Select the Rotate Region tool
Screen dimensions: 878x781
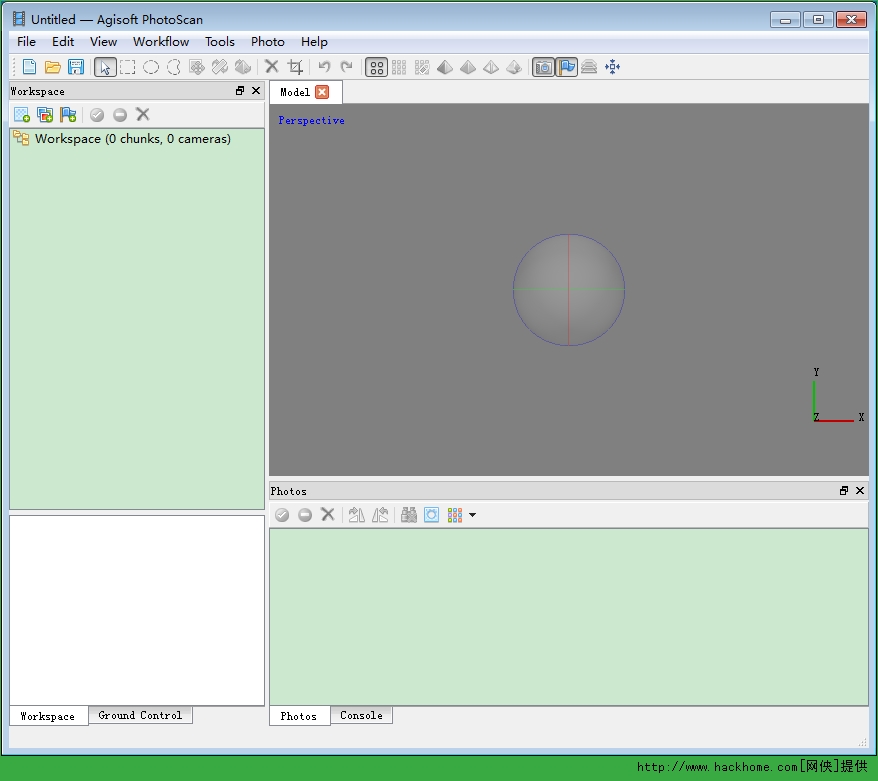(220, 67)
